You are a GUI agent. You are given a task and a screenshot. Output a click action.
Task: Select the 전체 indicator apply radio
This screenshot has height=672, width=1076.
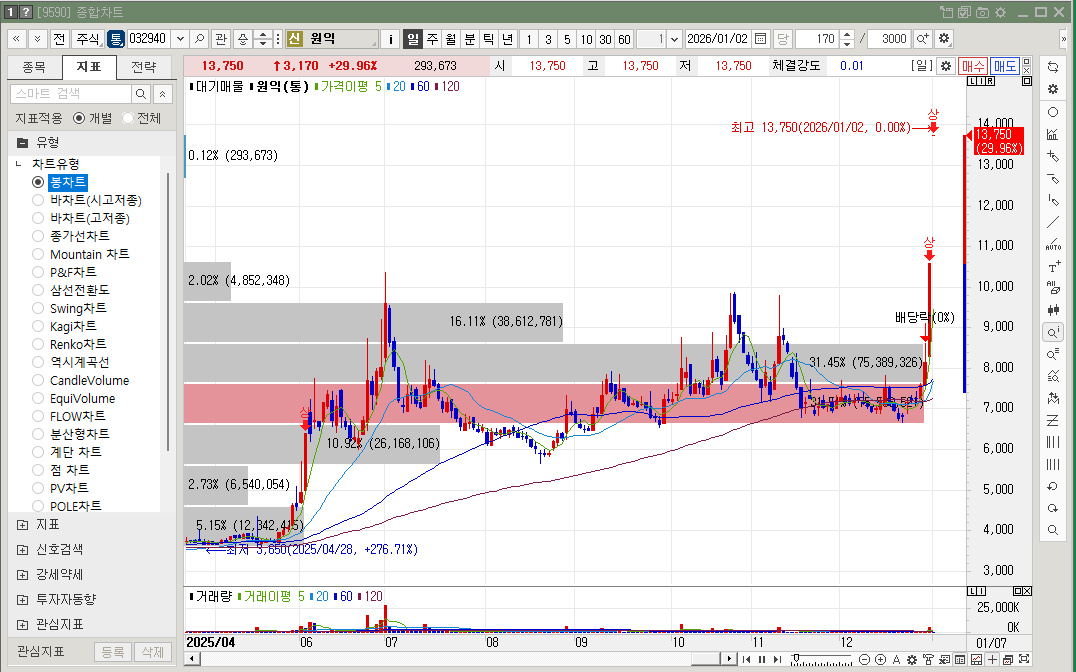[x=128, y=118]
